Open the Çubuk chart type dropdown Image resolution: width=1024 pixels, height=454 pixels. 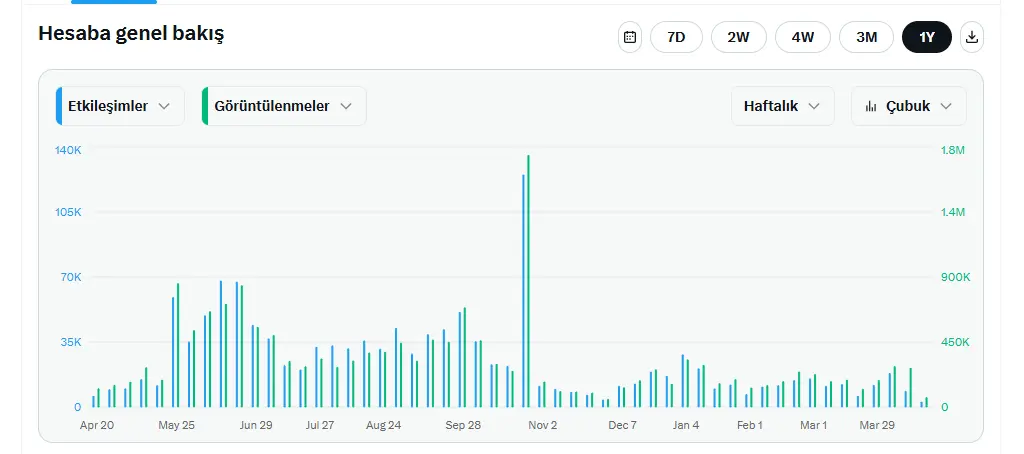(x=908, y=106)
